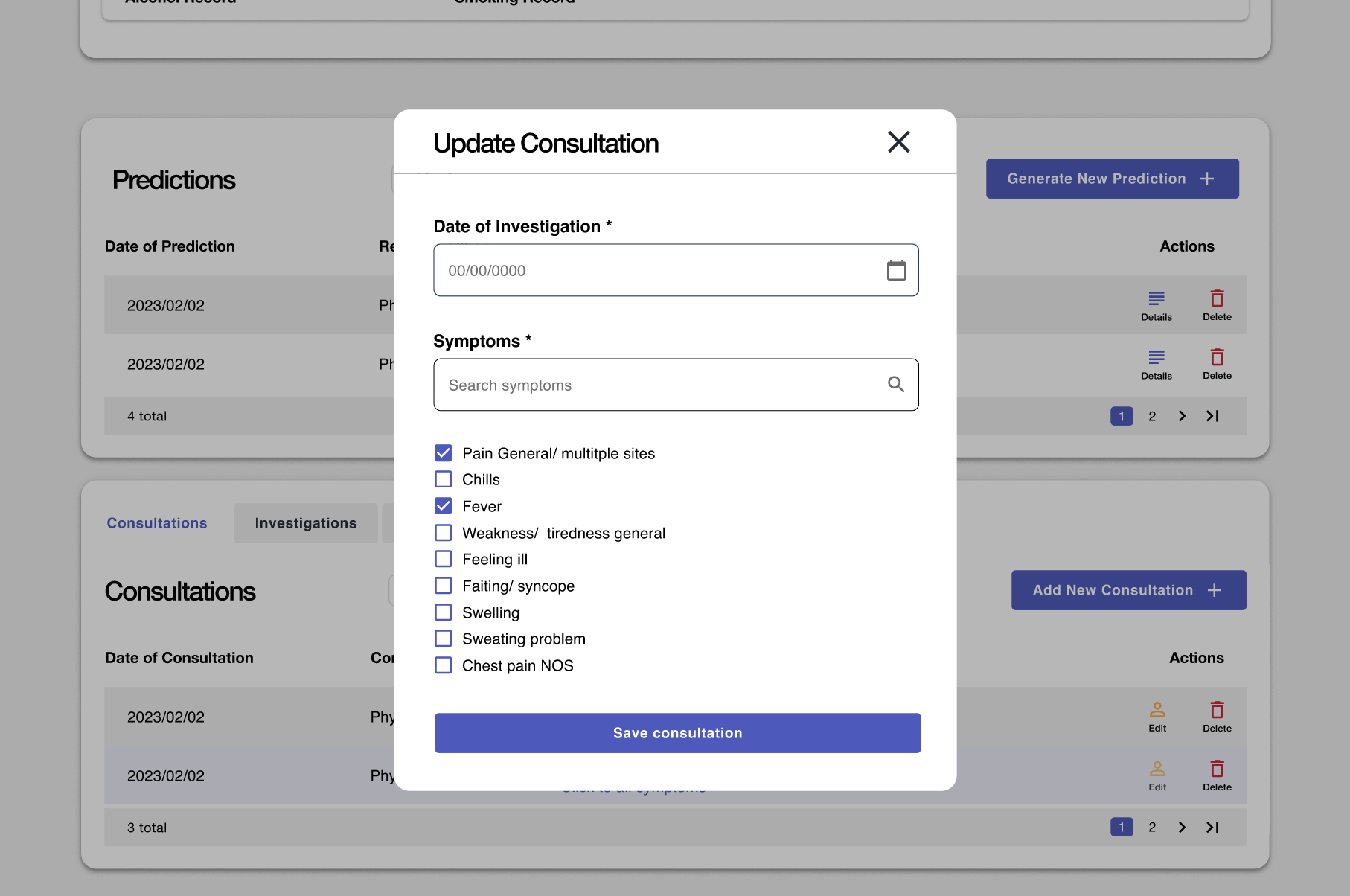Select page 1 of consultations pagination
Image resolution: width=1350 pixels, height=896 pixels.
[x=1121, y=827]
